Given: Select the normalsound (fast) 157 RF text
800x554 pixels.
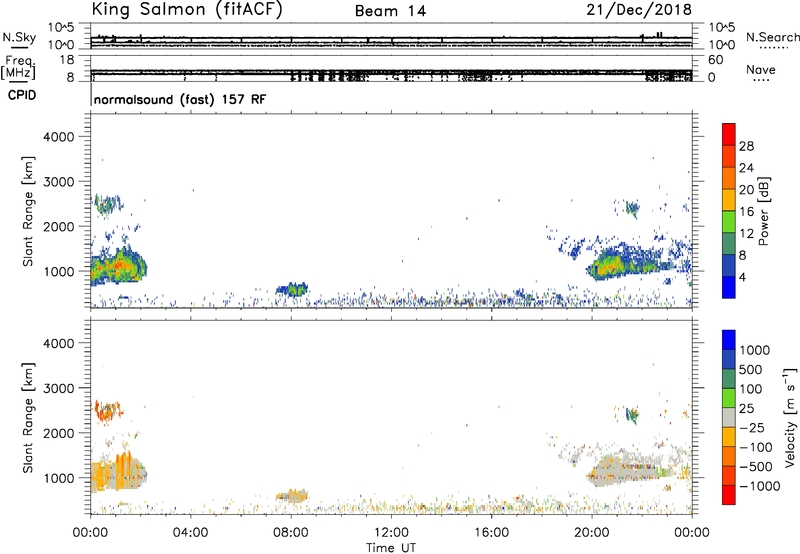Looking at the screenshot, I should (180, 99).
